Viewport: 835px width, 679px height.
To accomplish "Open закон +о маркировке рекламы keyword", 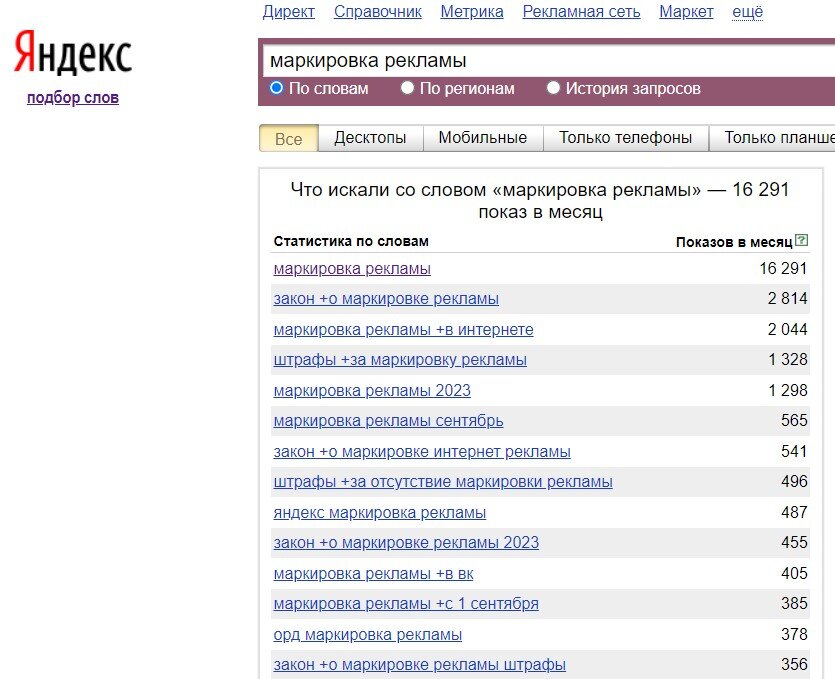I will [386, 299].
